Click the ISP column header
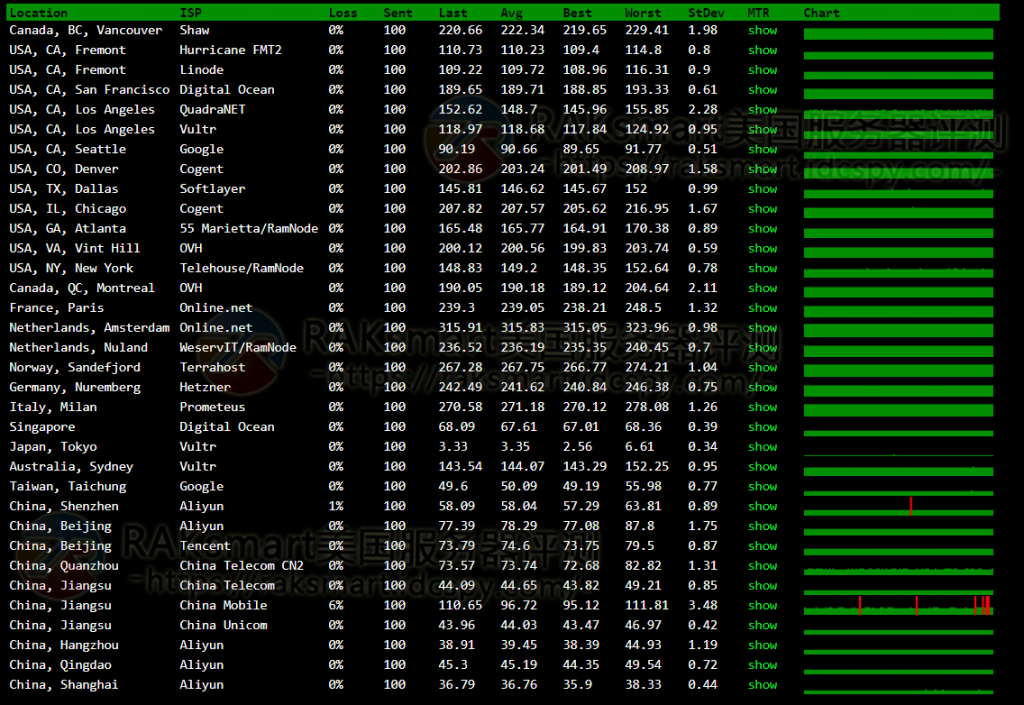 coord(191,12)
